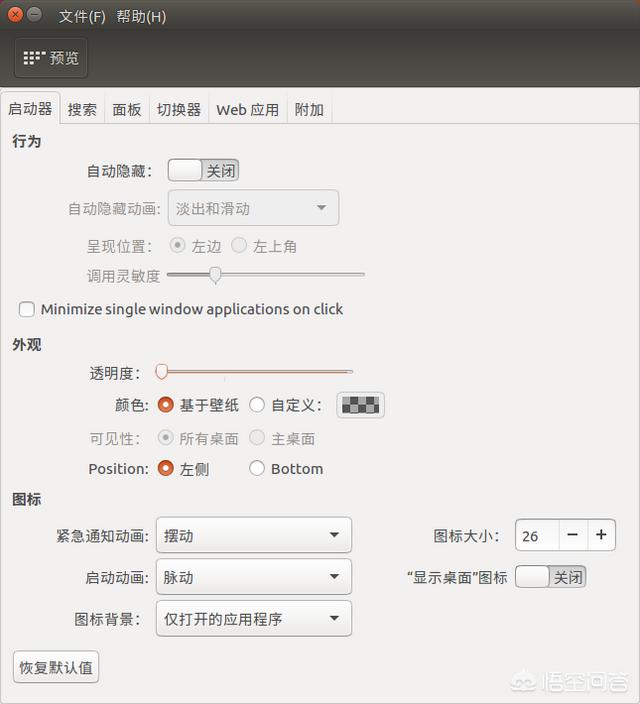Click the minus button for 图标大小

pyautogui.click(x=572, y=535)
